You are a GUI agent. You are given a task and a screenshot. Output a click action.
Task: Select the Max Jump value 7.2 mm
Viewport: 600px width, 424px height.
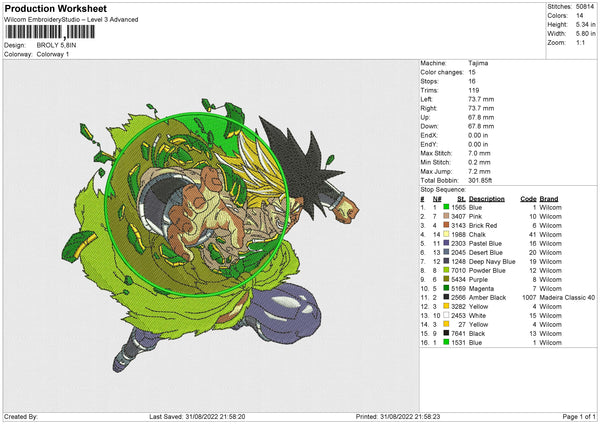pos(479,171)
